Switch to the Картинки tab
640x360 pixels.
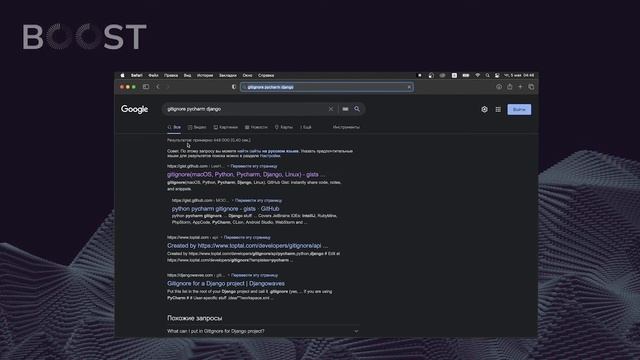click(x=226, y=127)
